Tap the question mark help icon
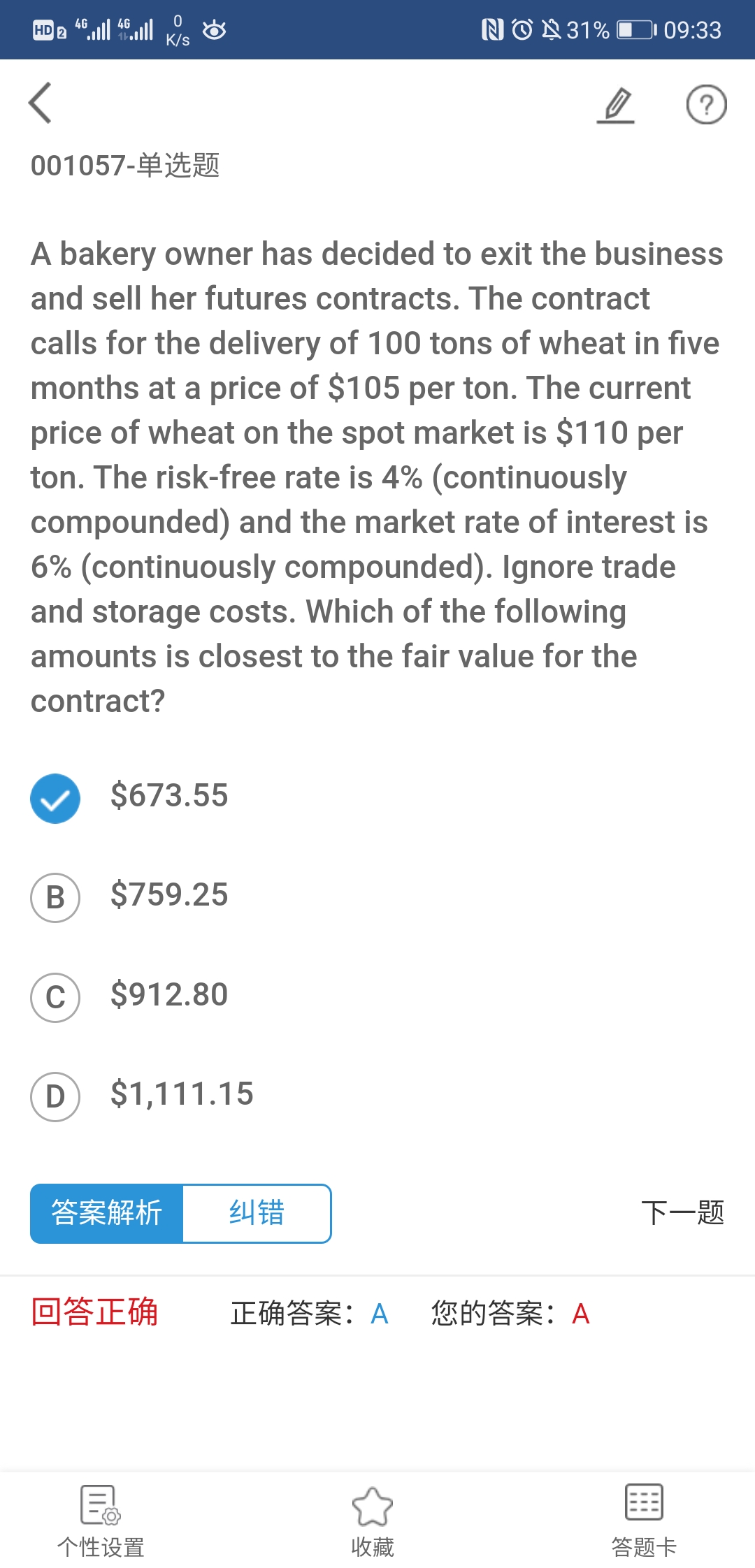This screenshot has width=755, height=1568. (706, 105)
